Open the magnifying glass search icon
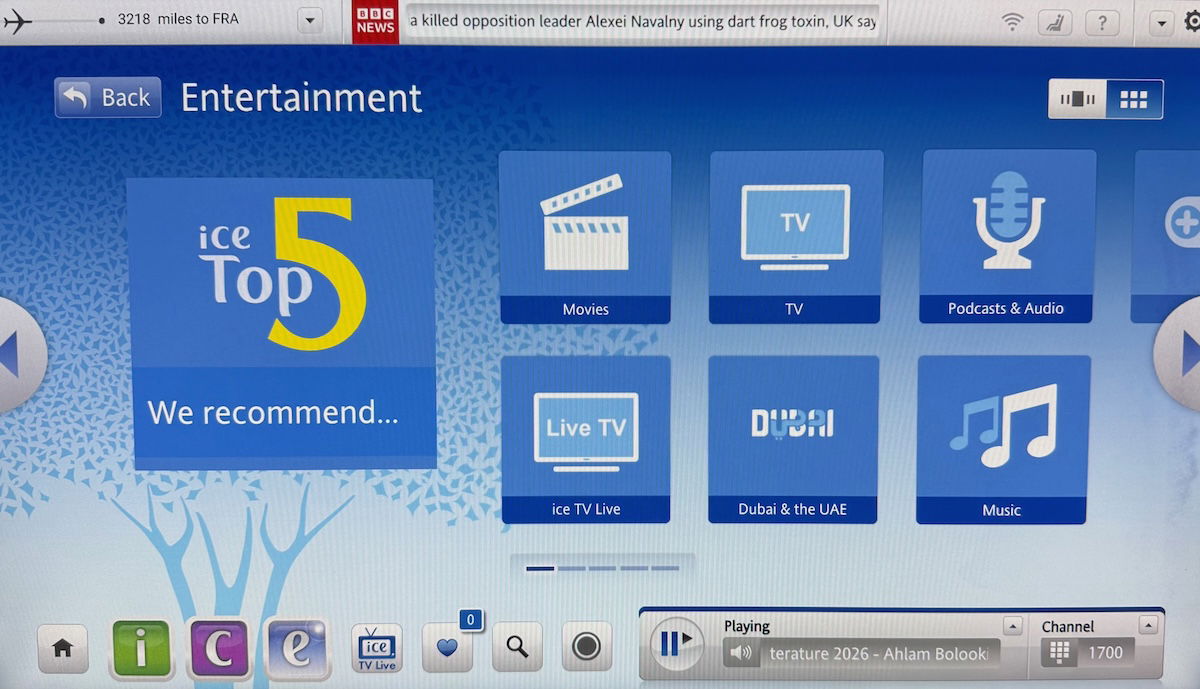Screen dimensions: 1200x689 click(517, 647)
